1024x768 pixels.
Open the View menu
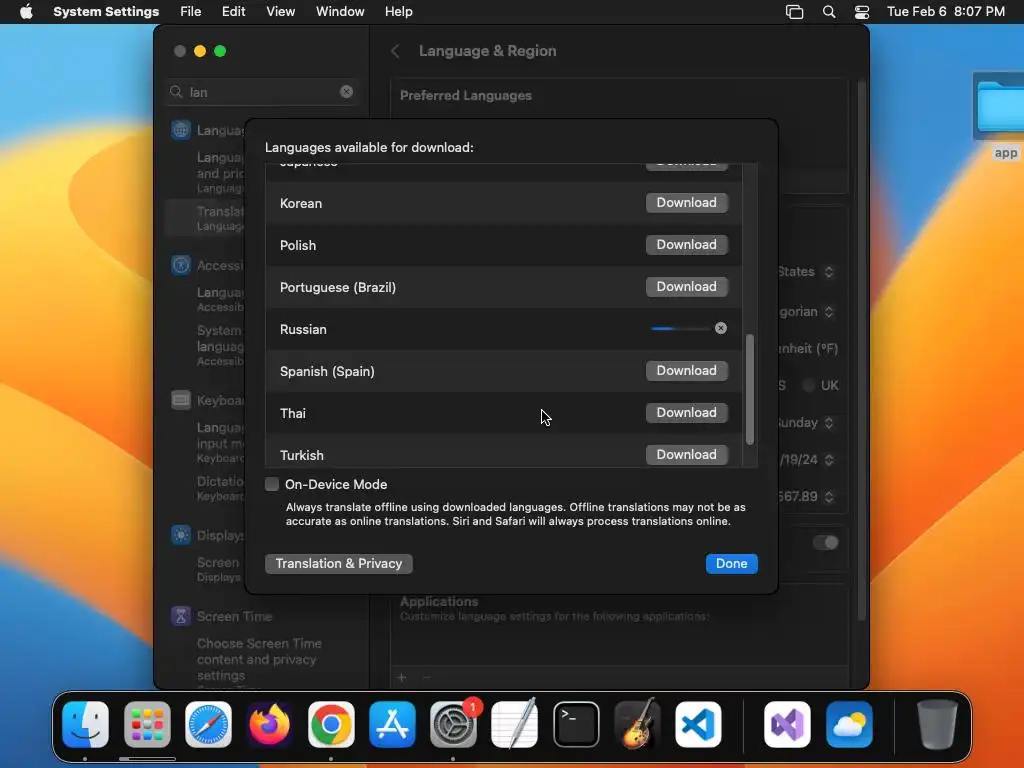pyautogui.click(x=280, y=12)
